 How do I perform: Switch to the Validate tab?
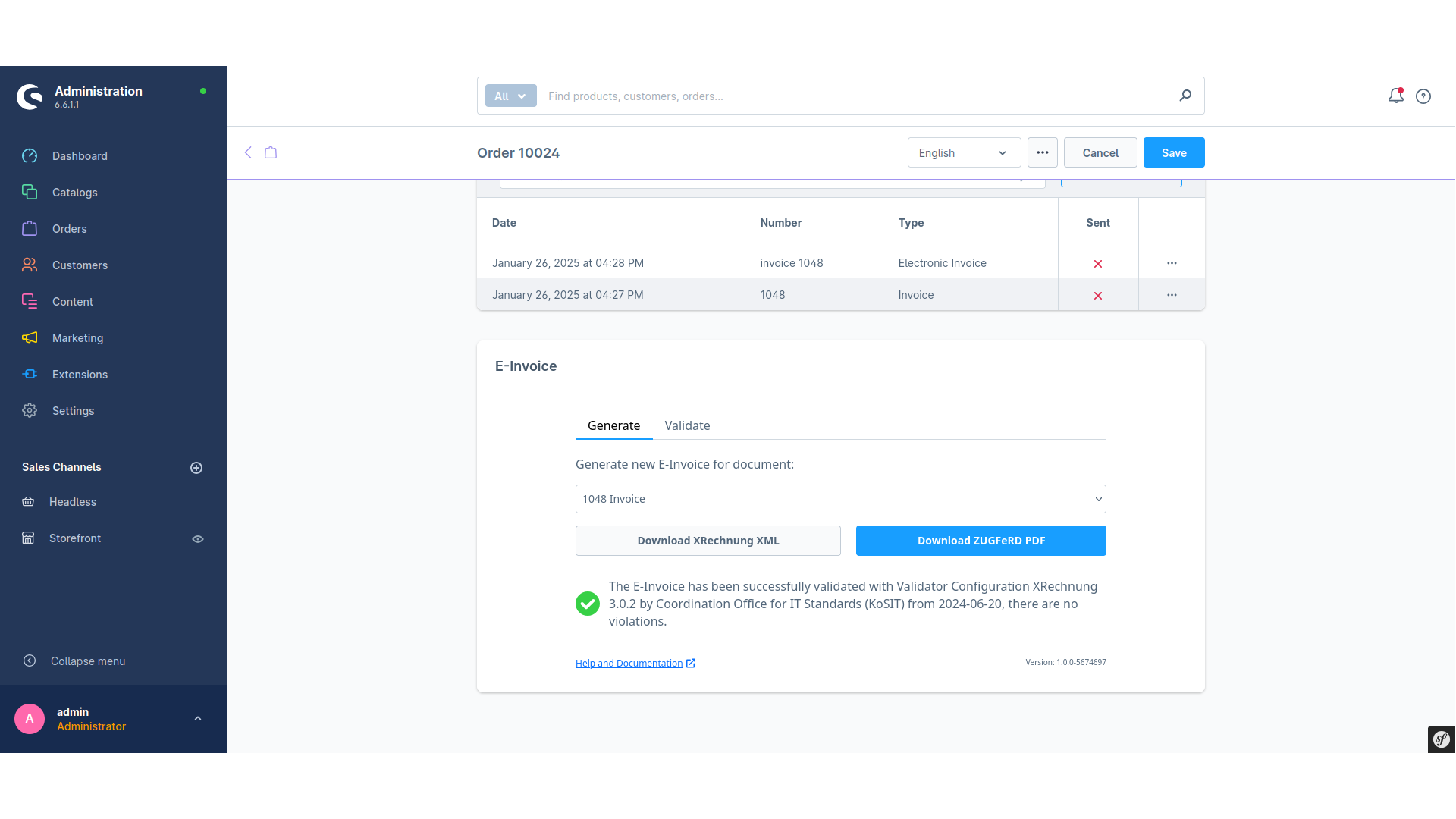coord(687,425)
